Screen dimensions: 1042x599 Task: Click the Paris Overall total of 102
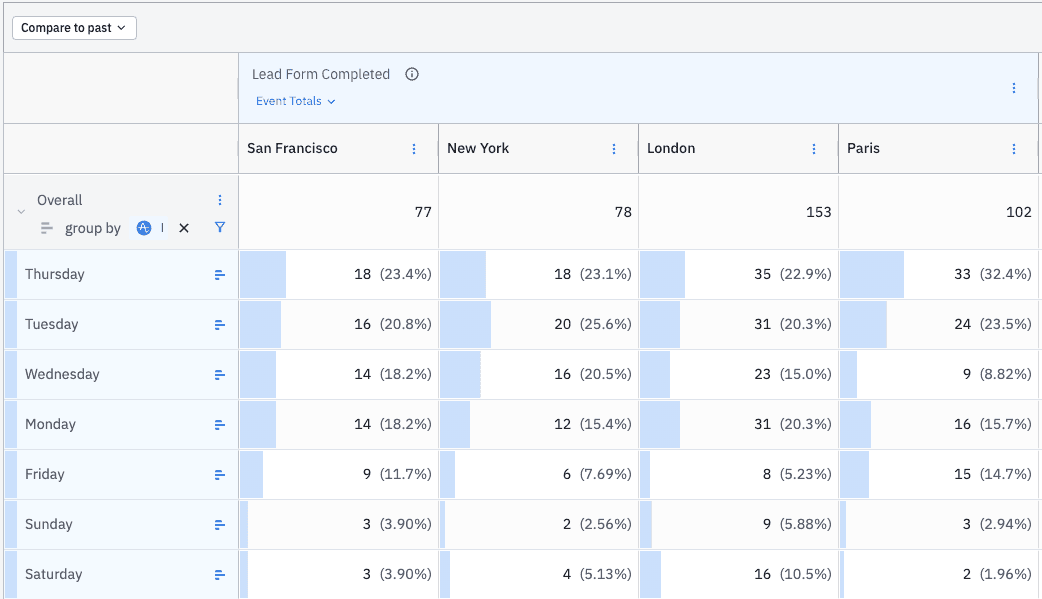coord(1017,212)
